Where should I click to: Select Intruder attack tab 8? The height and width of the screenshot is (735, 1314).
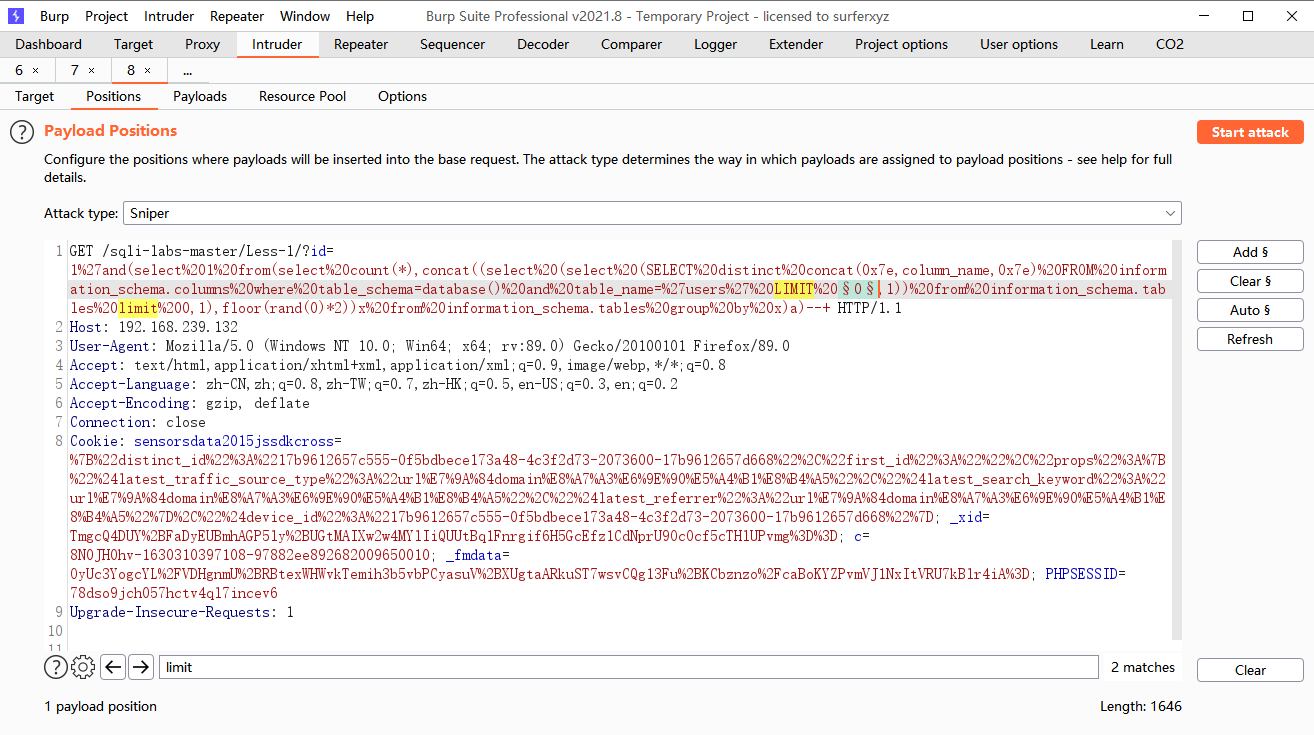139,70
